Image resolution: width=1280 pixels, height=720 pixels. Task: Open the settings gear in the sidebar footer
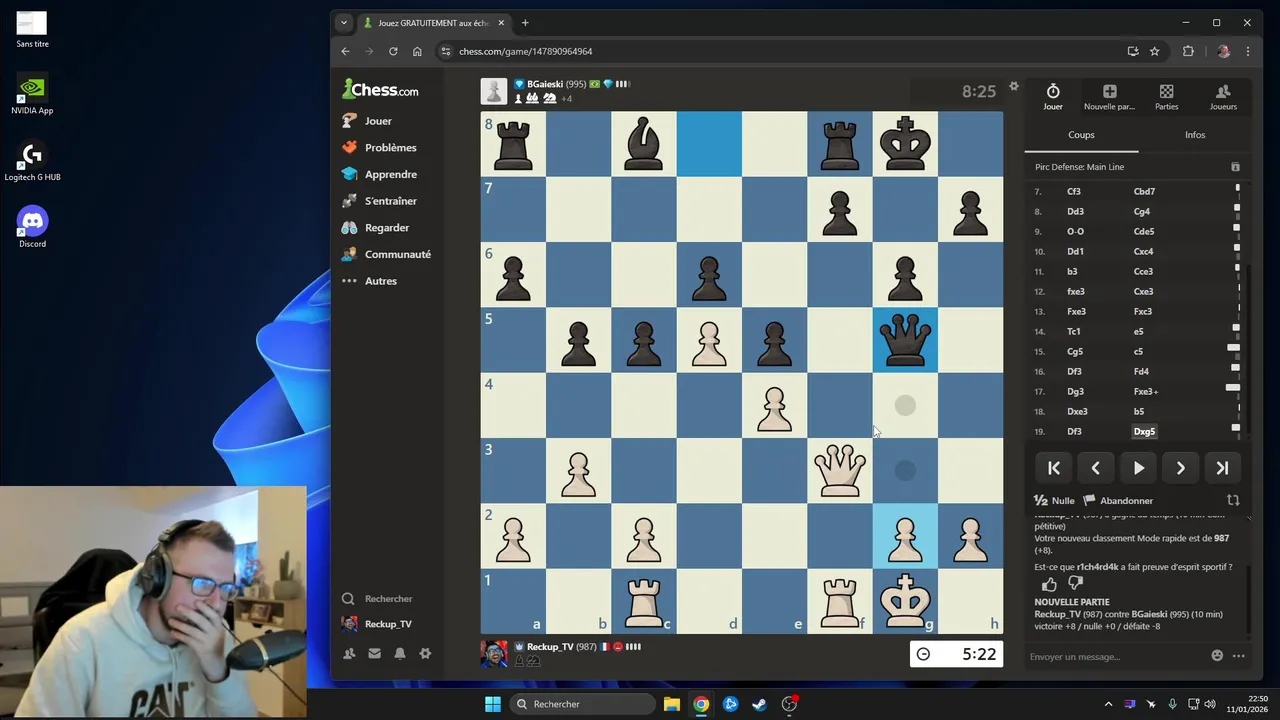point(425,653)
